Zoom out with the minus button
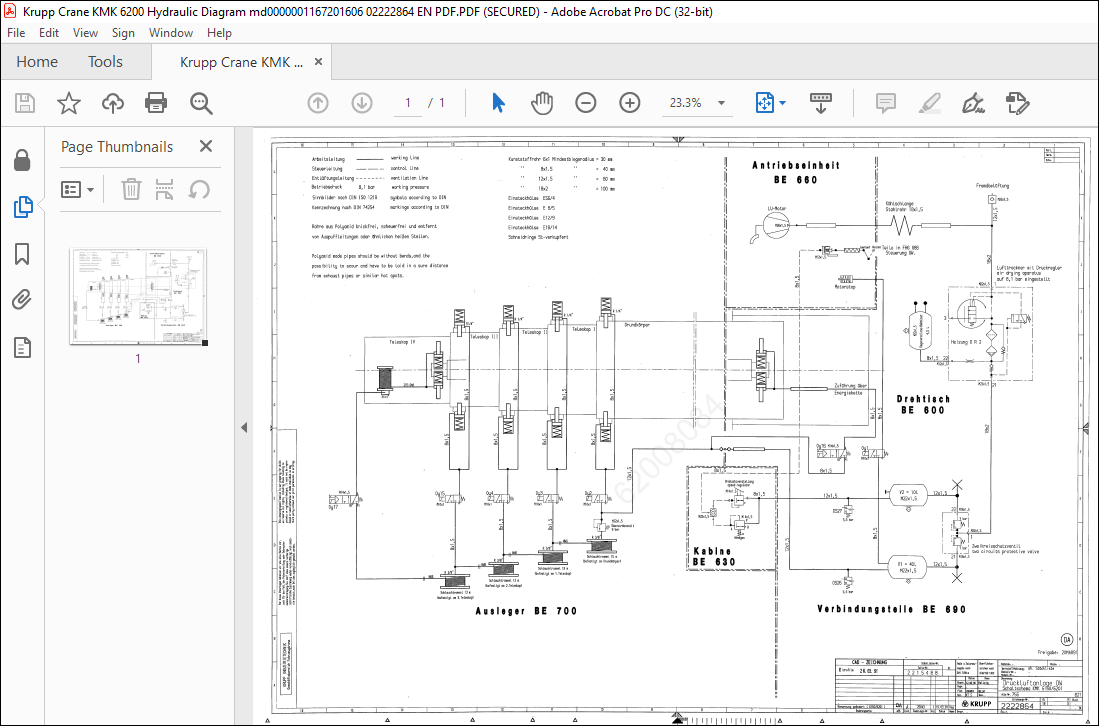 click(x=585, y=103)
